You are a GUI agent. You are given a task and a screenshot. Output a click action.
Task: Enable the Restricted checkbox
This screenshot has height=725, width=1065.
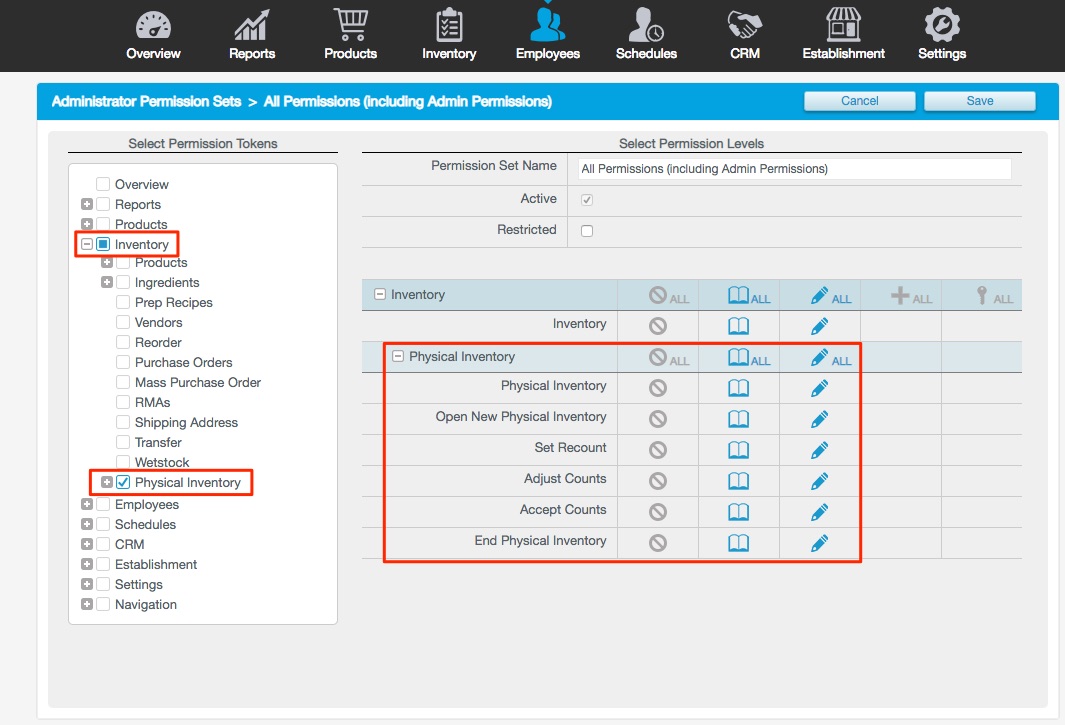[587, 231]
